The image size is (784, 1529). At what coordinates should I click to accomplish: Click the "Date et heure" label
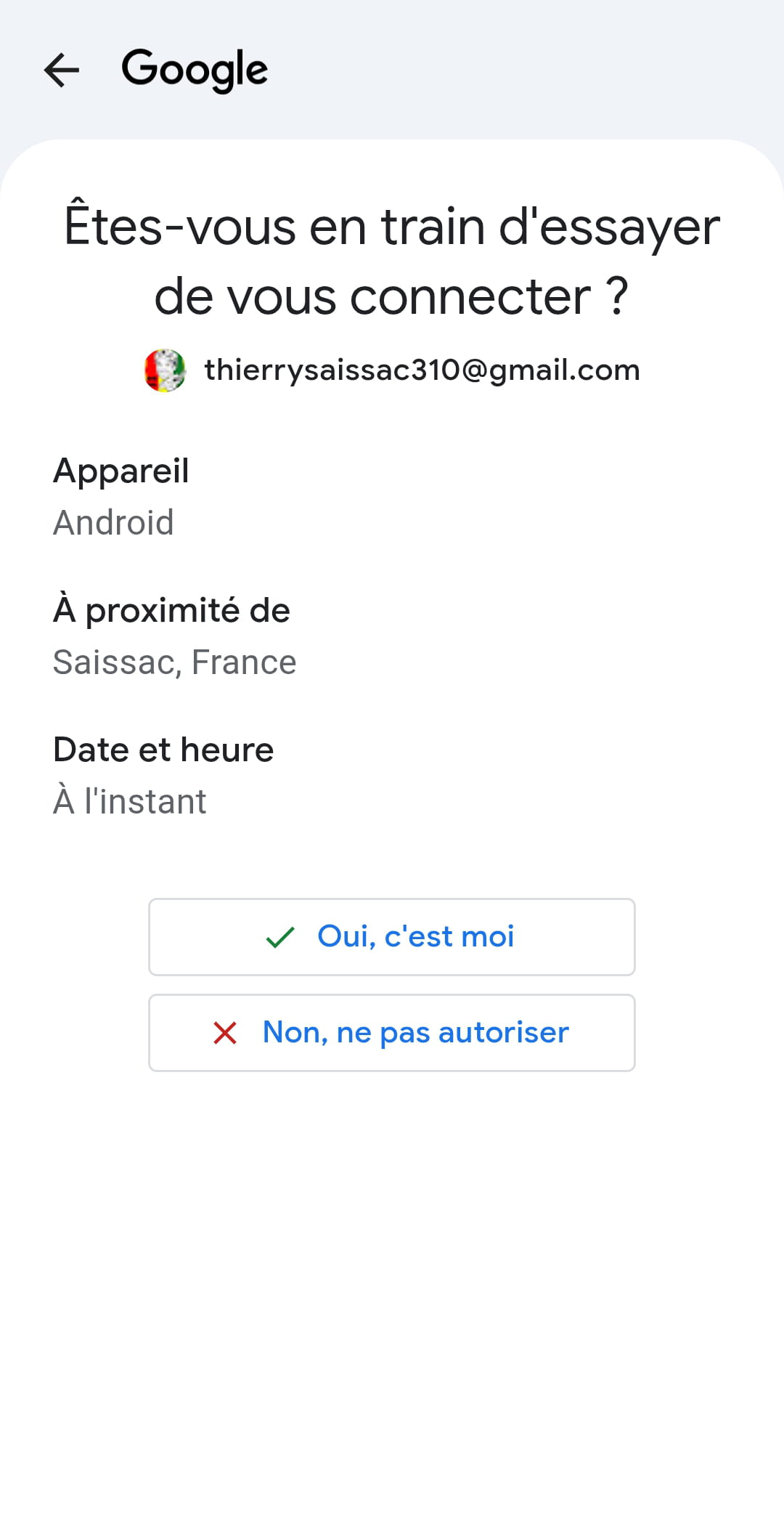163,750
